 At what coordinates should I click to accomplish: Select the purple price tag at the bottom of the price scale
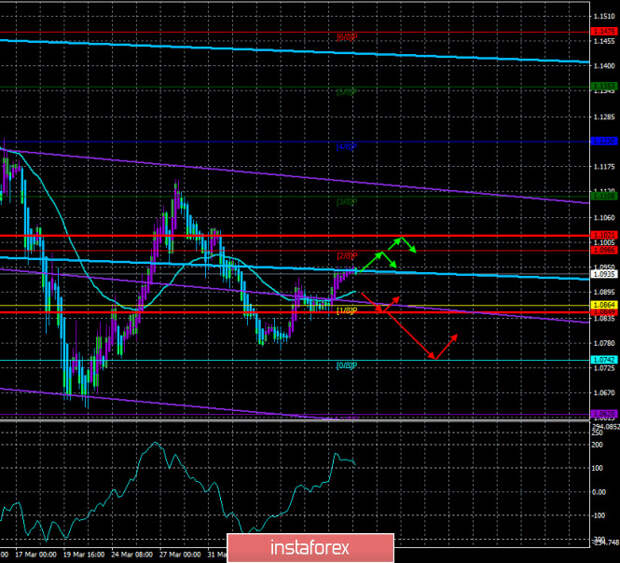coord(604,414)
